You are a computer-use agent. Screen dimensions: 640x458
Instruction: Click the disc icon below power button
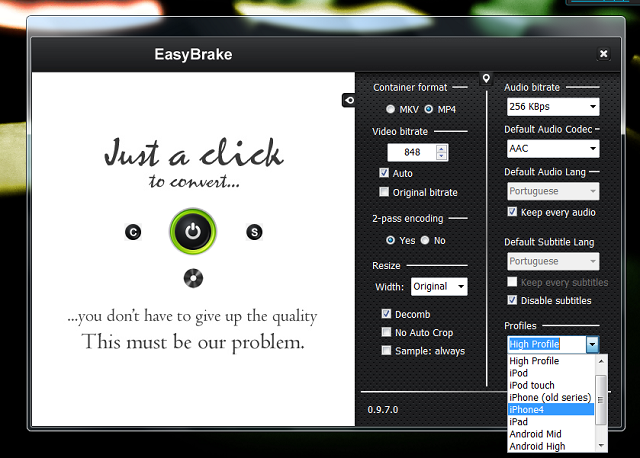coord(193,278)
